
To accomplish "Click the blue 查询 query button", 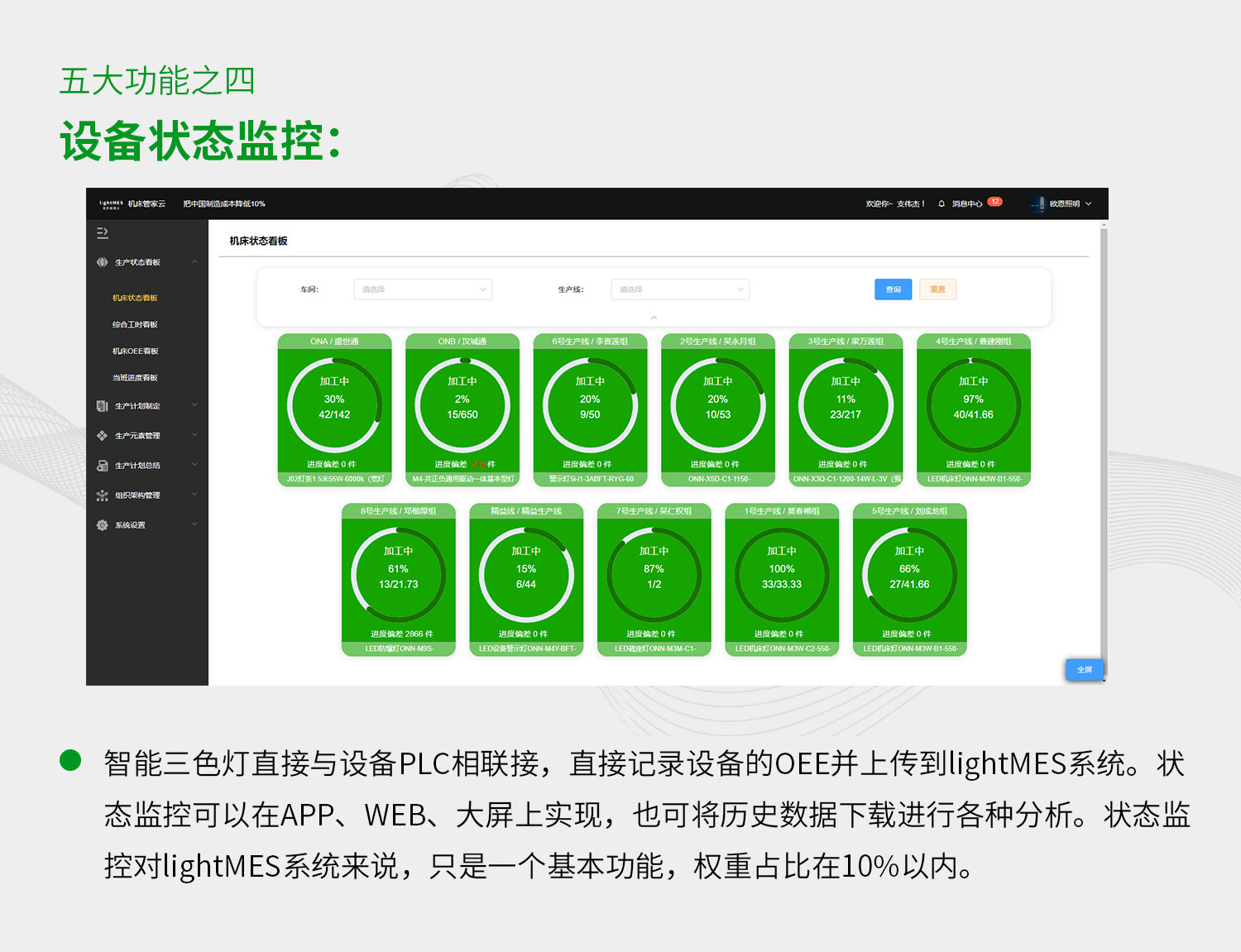I will pyautogui.click(x=893, y=289).
